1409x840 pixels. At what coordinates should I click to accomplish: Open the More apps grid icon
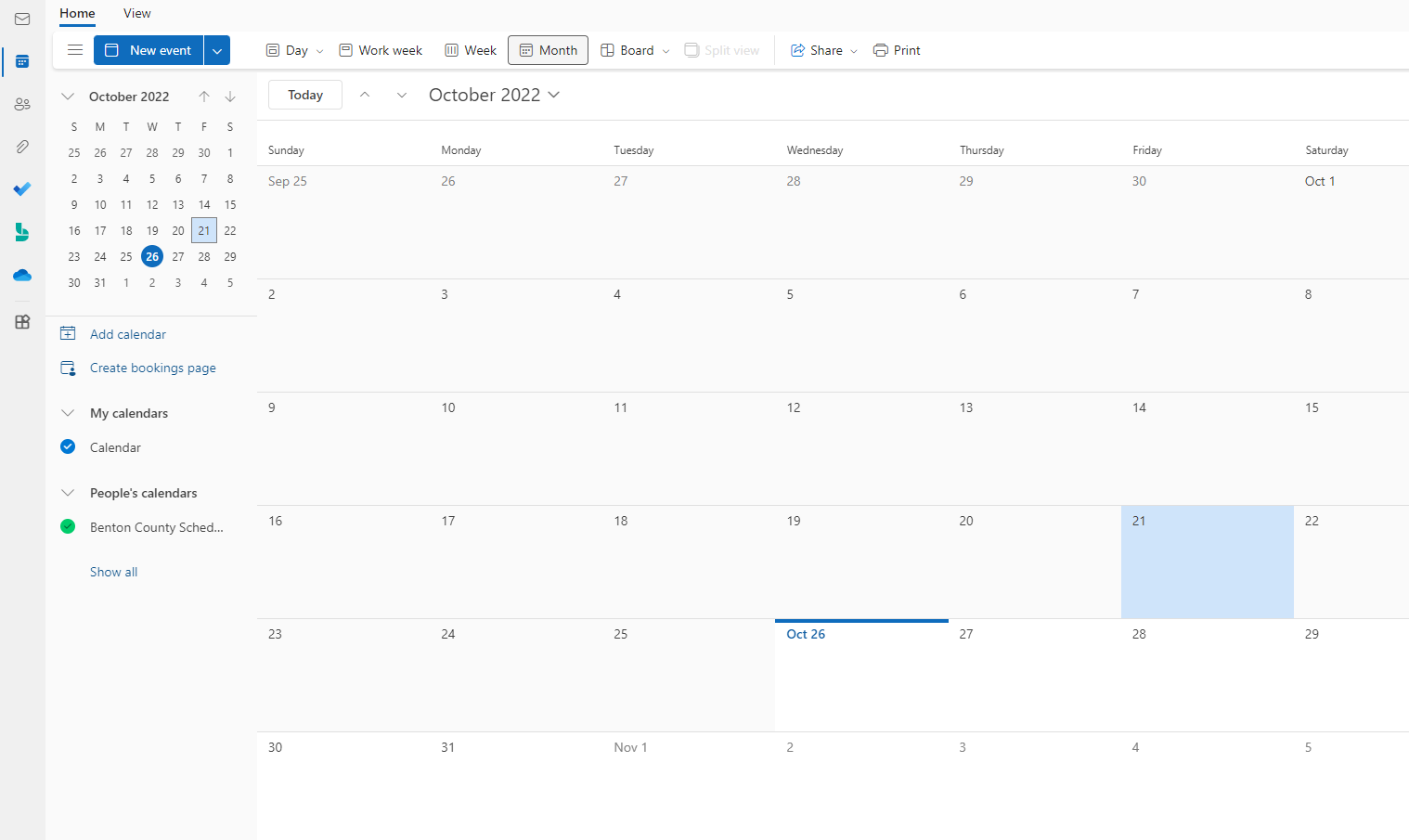click(22, 322)
